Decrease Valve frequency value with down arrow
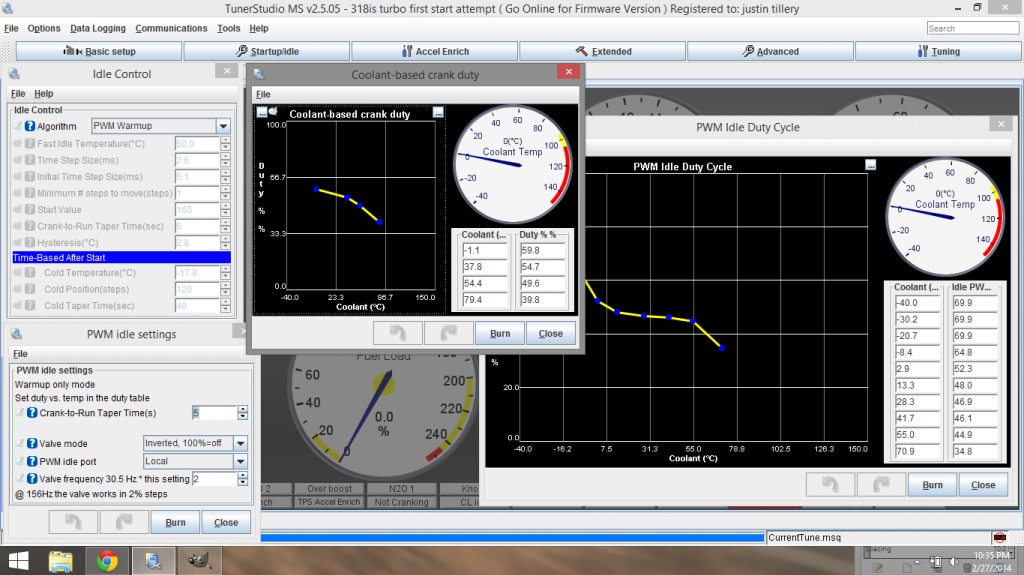 [x=243, y=482]
